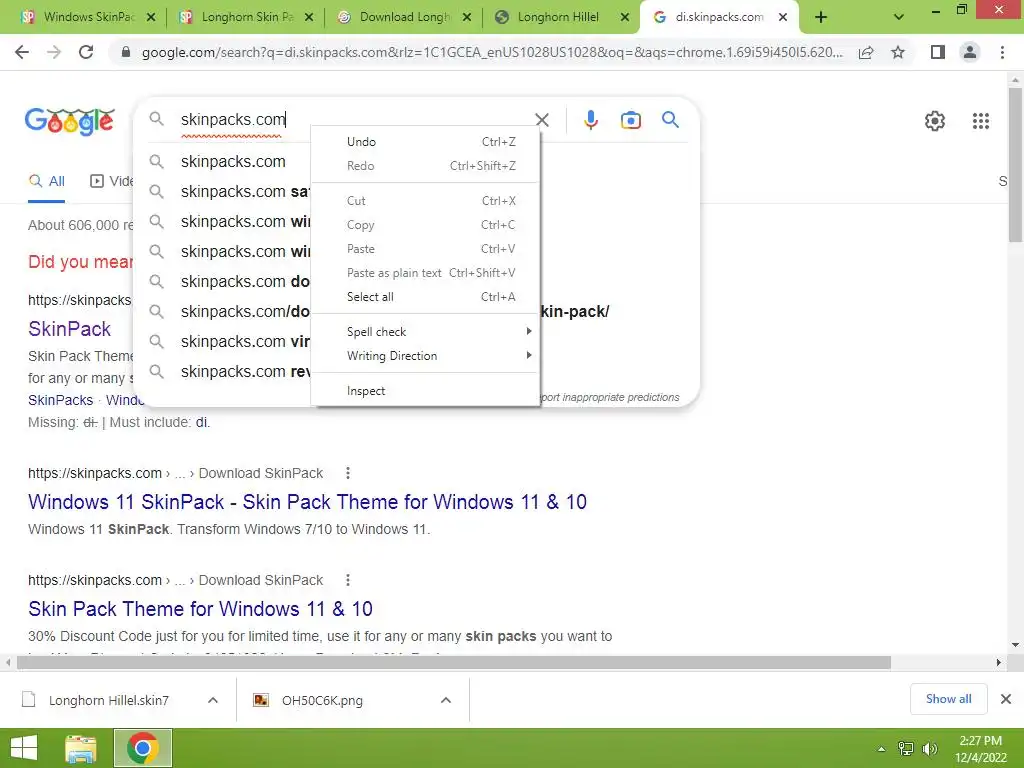This screenshot has width=1024, height=768.
Task: Close the Longhorn Hillel tab
Action: 625,18
